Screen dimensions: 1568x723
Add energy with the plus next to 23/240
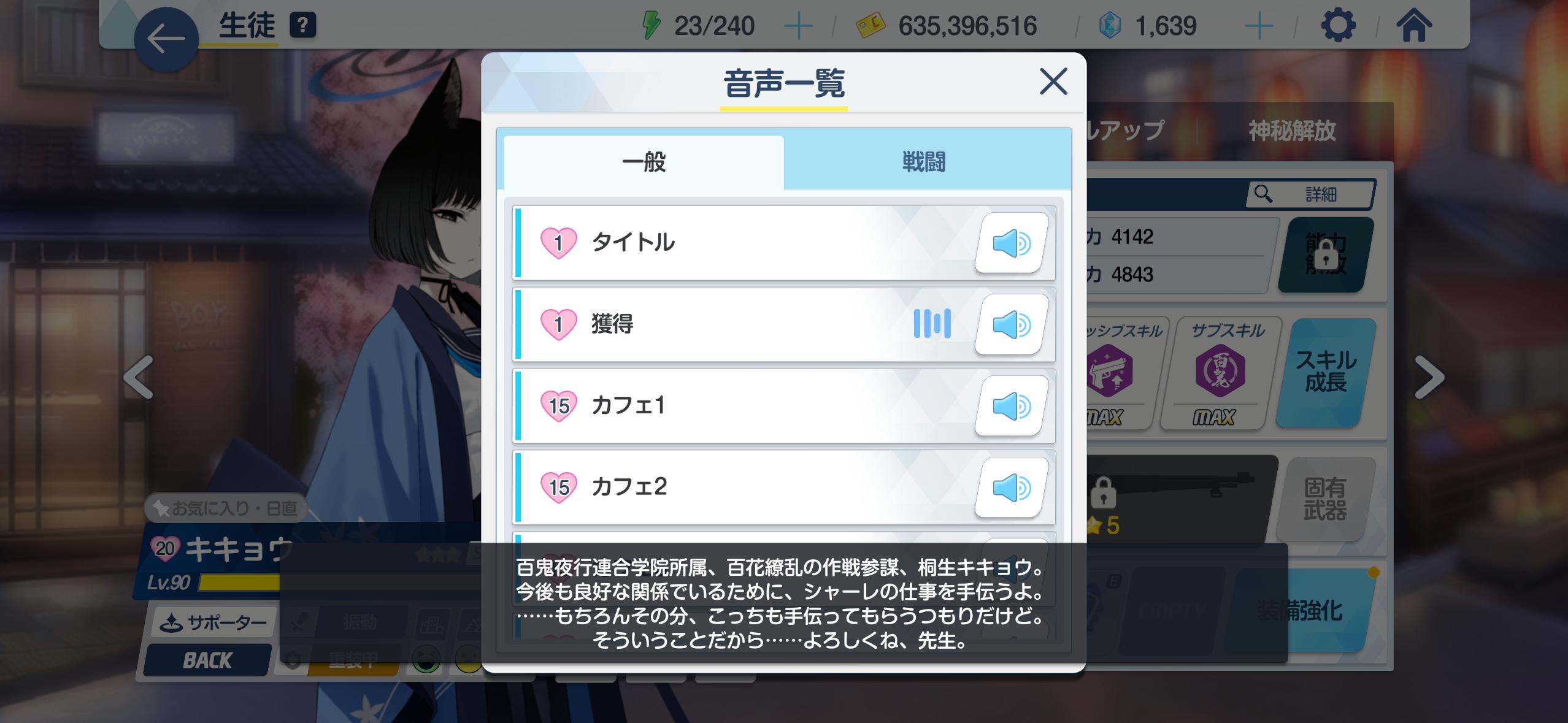798,26
